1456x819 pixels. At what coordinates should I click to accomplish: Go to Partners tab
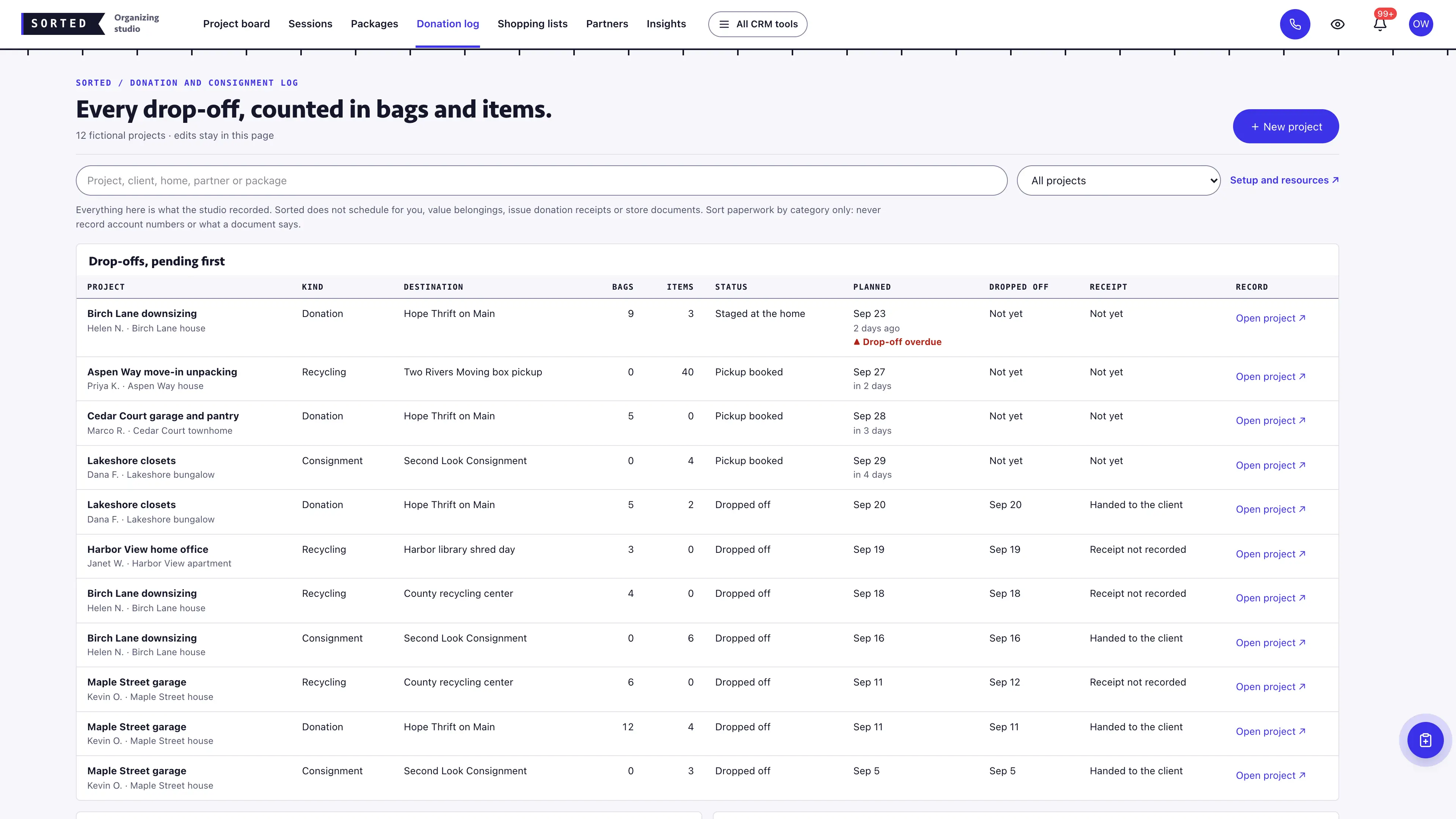[x=607, y=24]
